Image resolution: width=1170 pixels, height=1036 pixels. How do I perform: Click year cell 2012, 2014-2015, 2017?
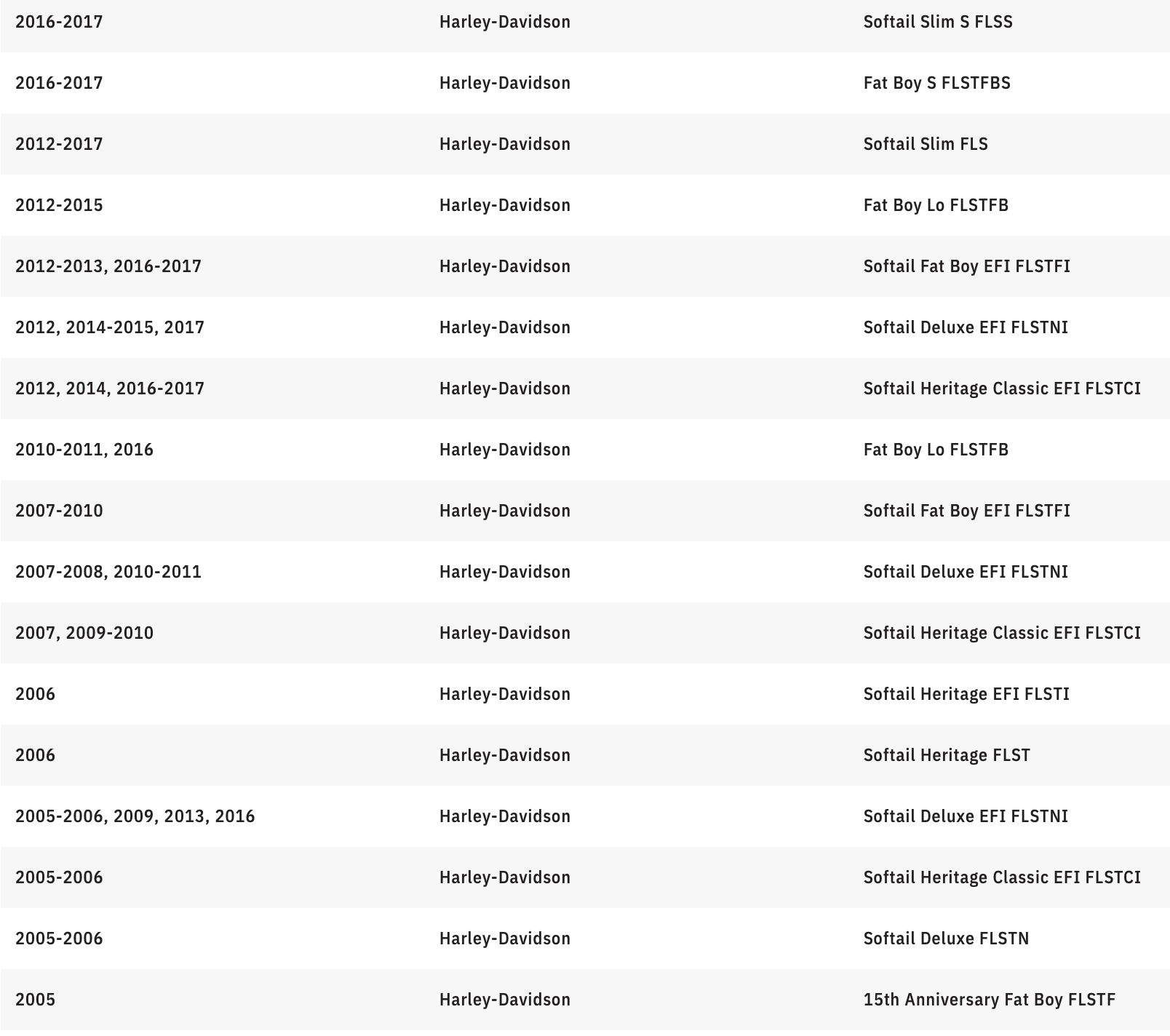tap(110, 327)
